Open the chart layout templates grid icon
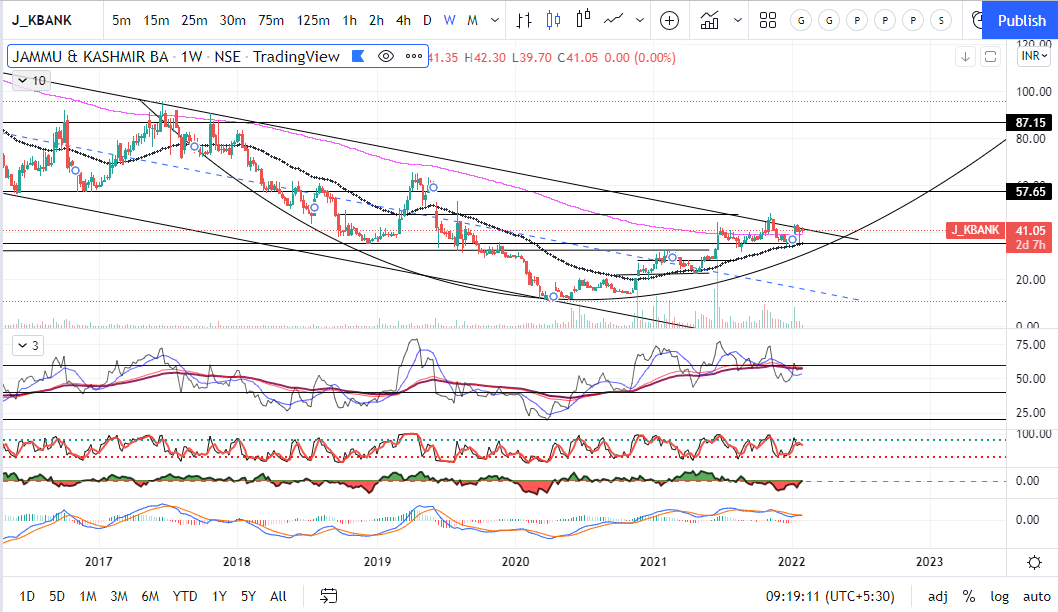 [x=768, y=20]
